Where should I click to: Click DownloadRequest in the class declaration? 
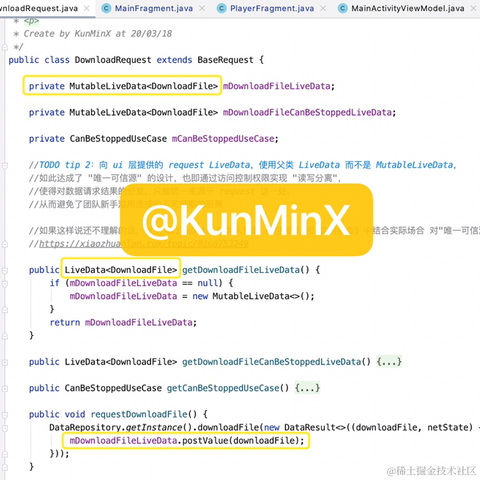(113, 60)
